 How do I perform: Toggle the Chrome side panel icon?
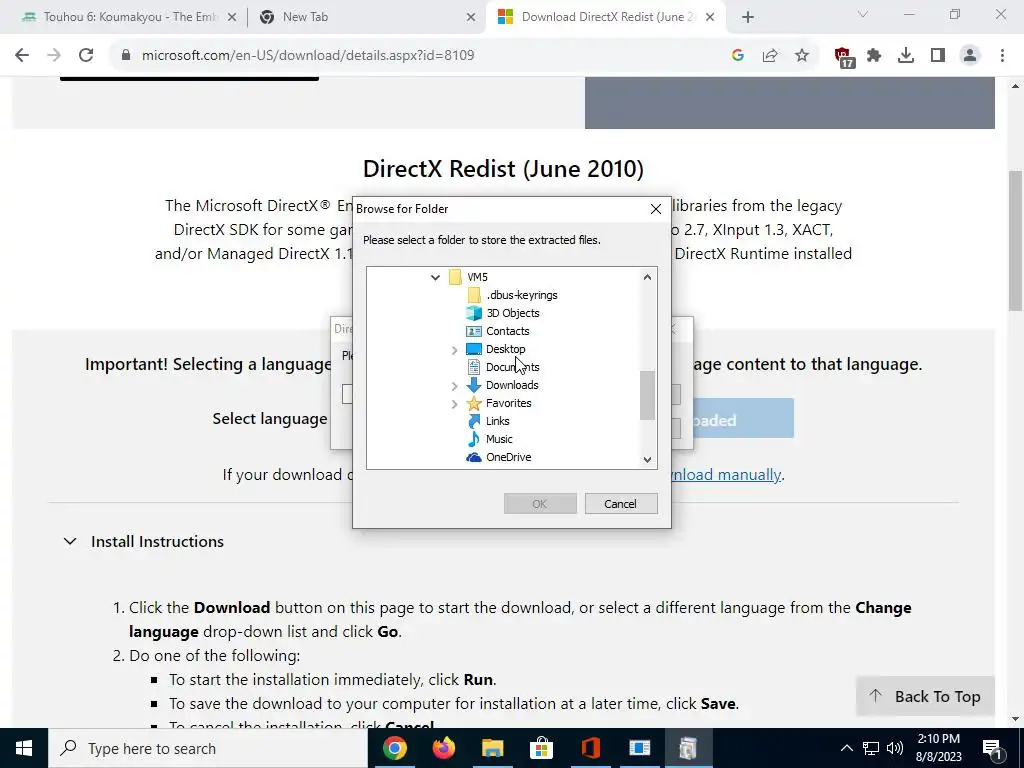tap(938, 56)
